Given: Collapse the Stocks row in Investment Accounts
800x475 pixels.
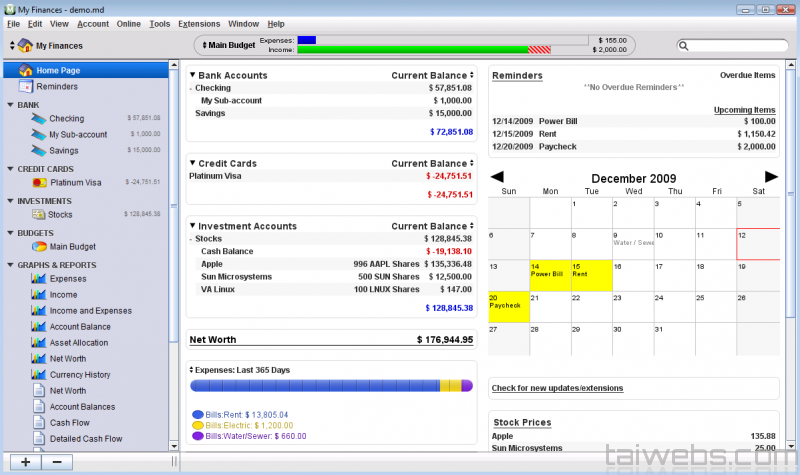Looking at the screenshot, I should click(192, 239).
